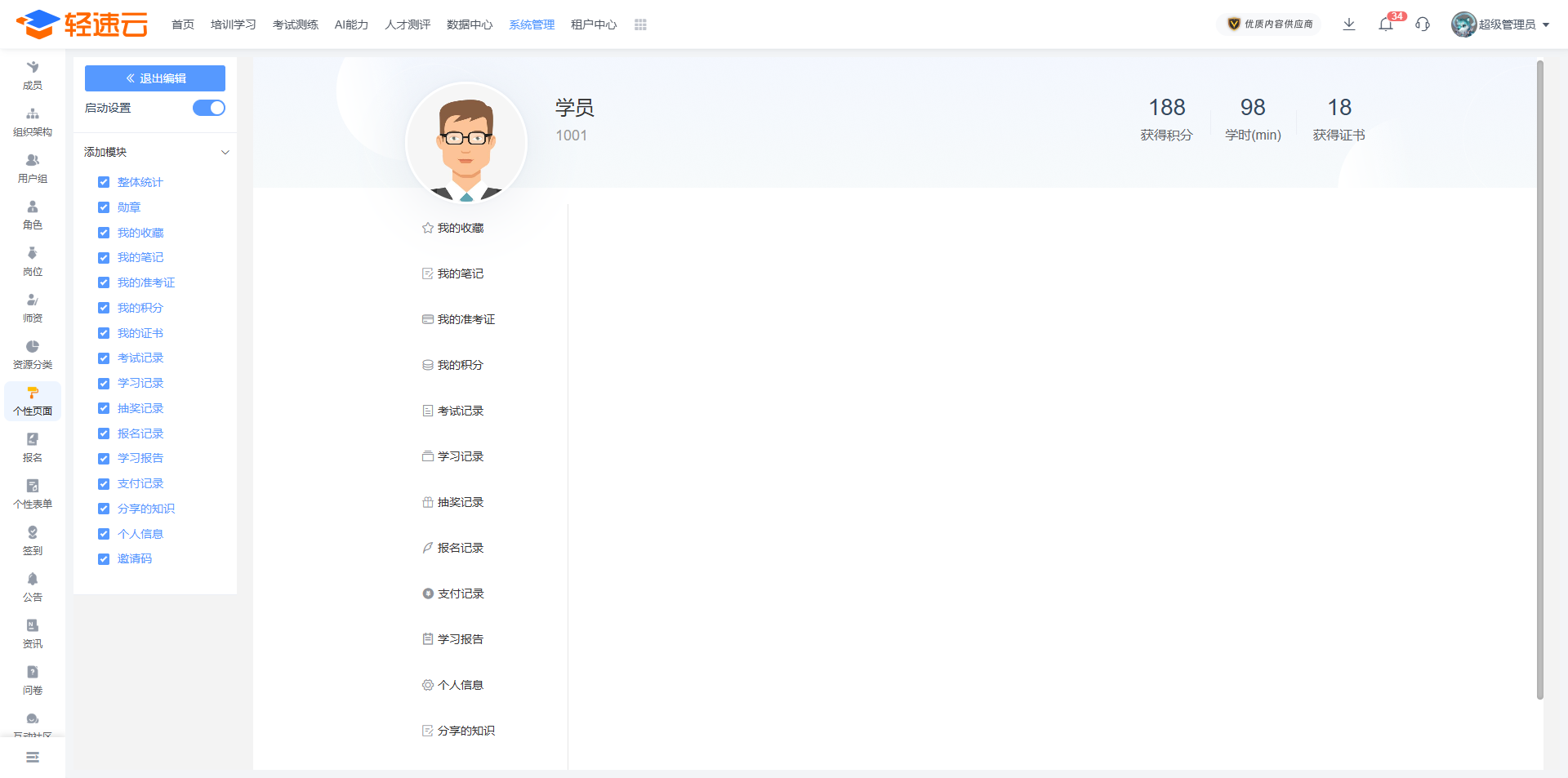Image resolution: width=1568 pixels, height=778 pixels.
Task: Open notifications bell with 34 badge
Action: click(1386, 24)
